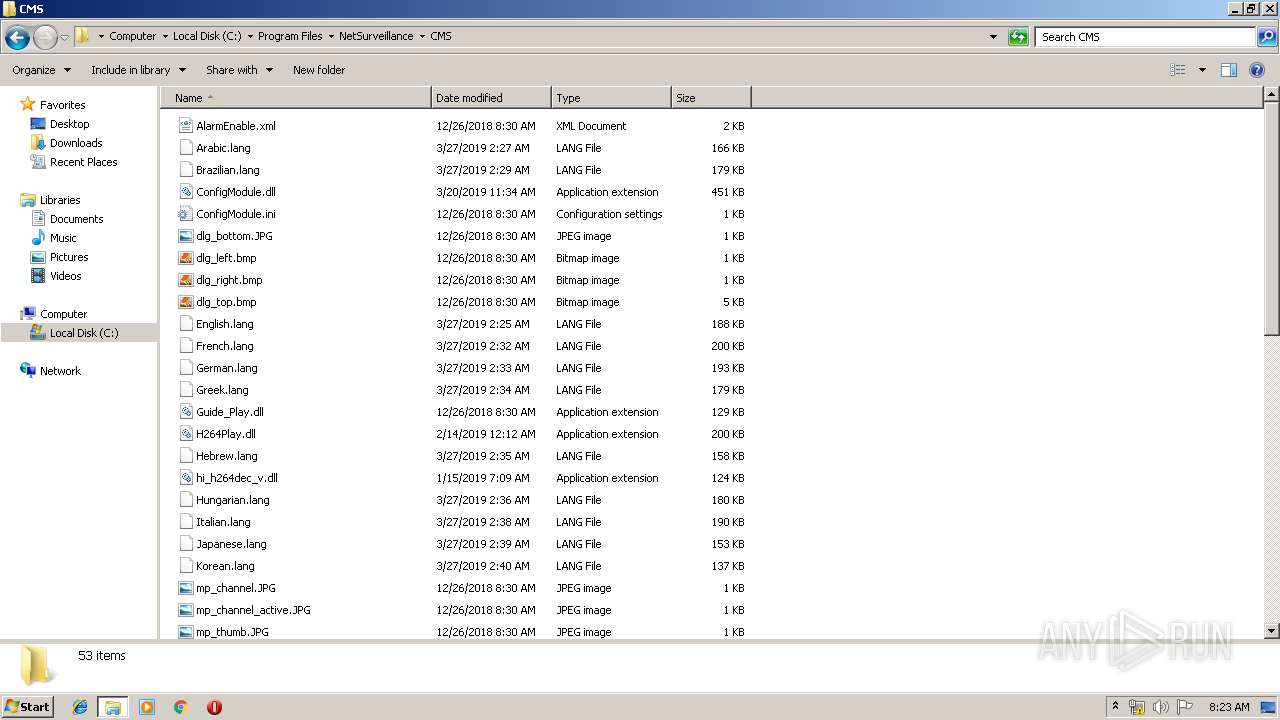Select the mp_channel_active.JPG file
Viewport: 1280px width, 720px height.
(253, 610)
